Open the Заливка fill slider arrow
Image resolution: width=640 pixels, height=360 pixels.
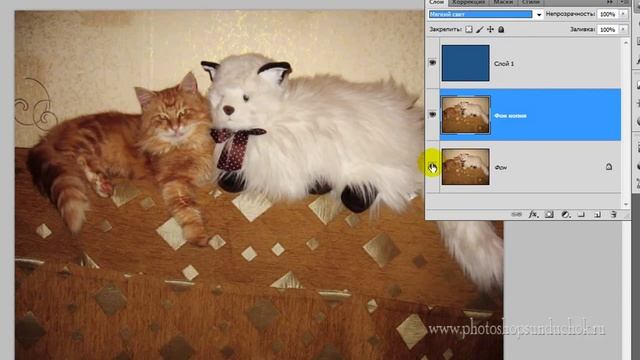click(x=623, y=29)
